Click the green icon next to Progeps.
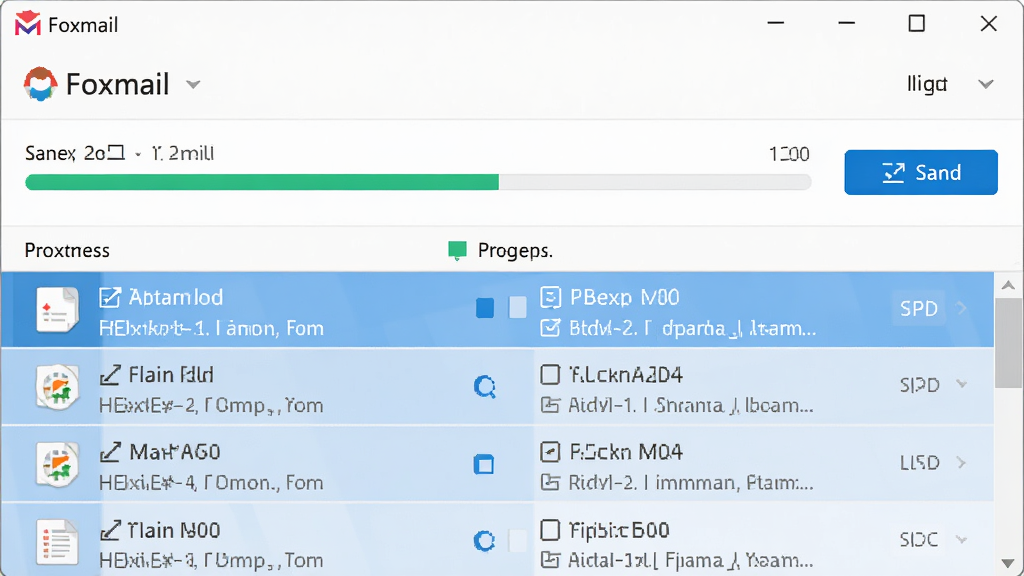 tap(457, 250)
